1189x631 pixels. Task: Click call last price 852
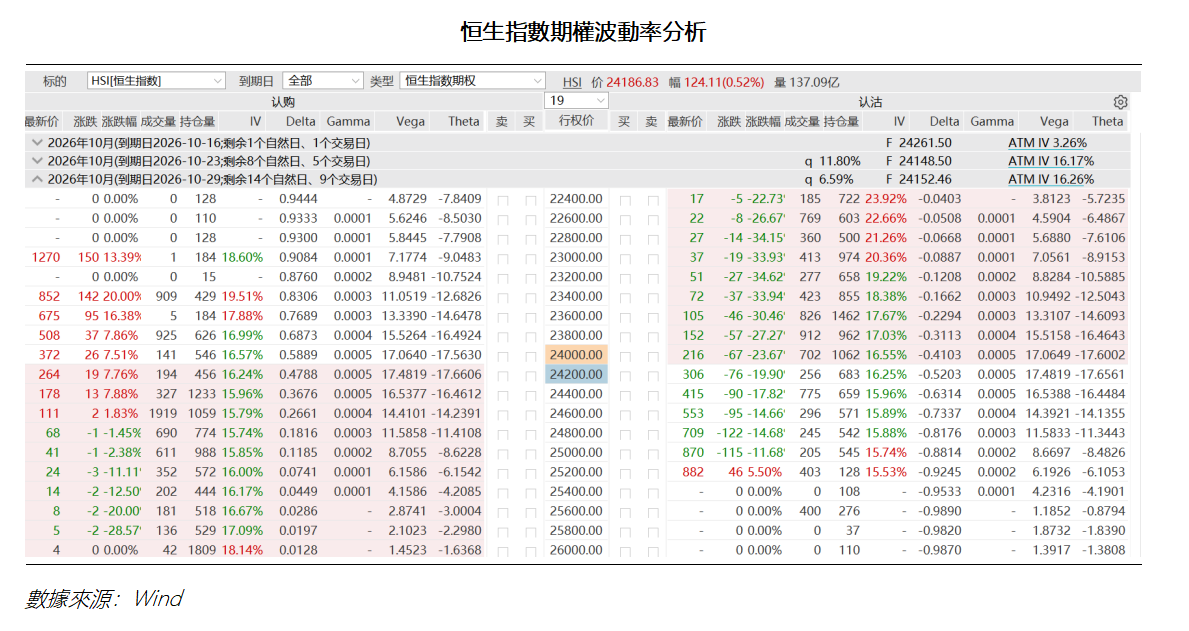(x=49, y=297)
